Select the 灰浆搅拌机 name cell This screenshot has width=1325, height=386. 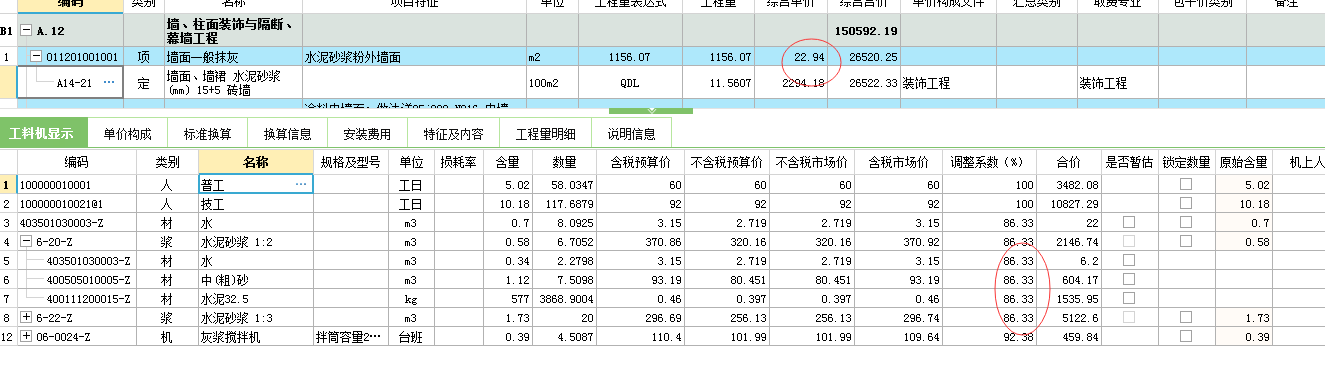click(x=256, y=337)
